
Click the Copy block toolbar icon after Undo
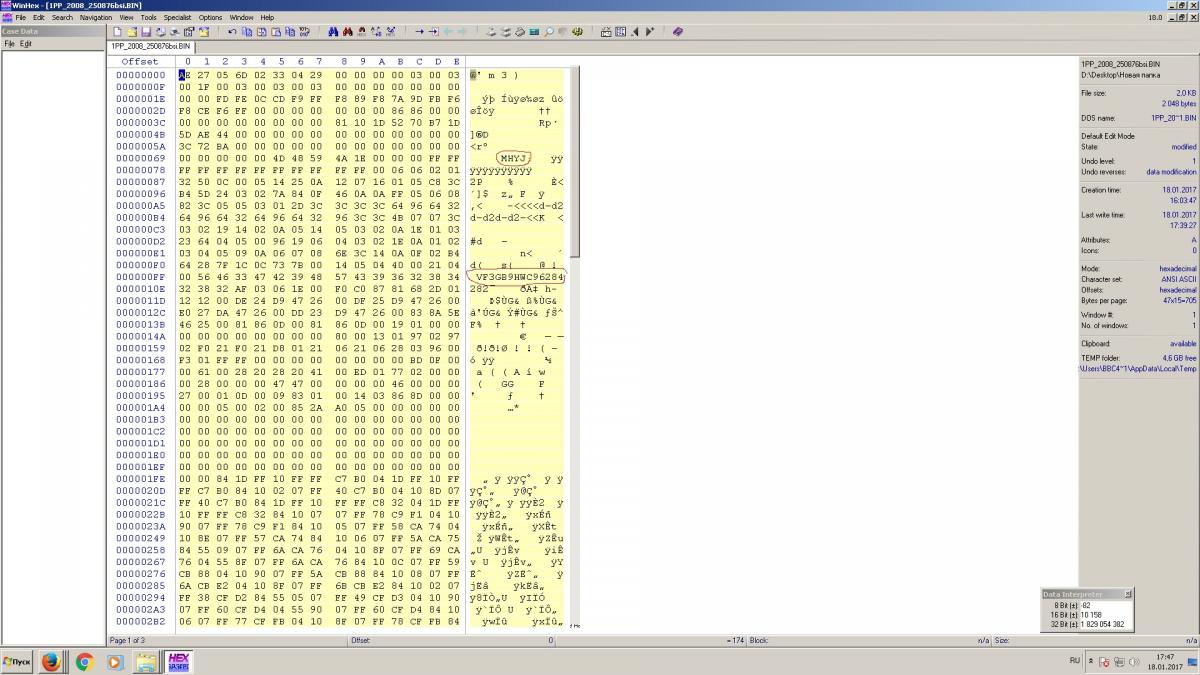tap(246, 32)
